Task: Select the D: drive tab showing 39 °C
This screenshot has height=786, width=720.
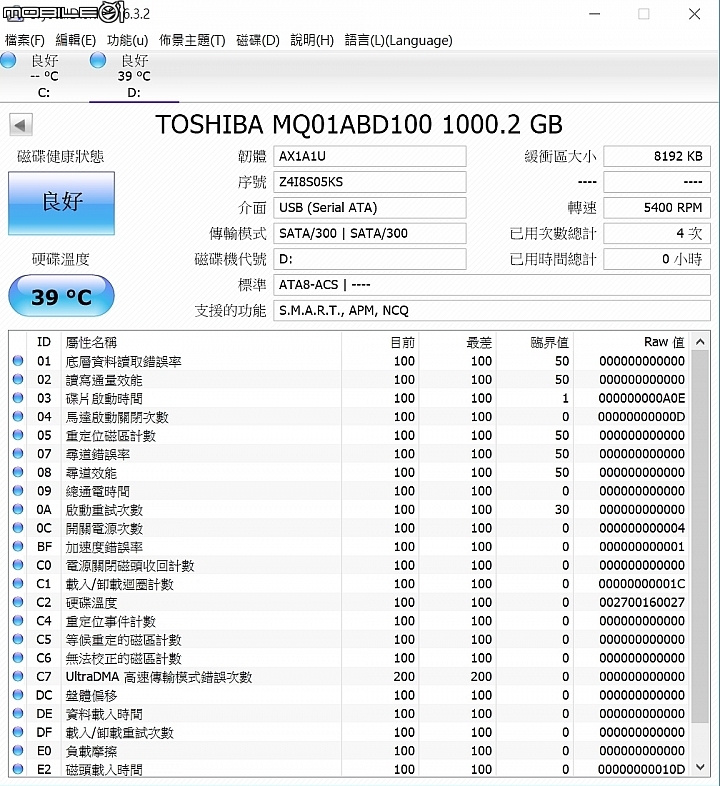Action: coord(134,76)
